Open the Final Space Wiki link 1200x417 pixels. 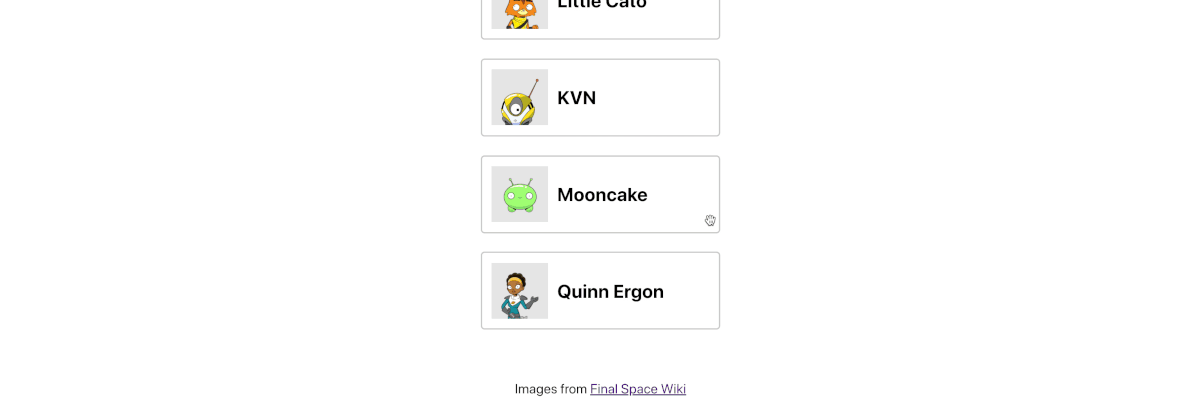point(638,389)
